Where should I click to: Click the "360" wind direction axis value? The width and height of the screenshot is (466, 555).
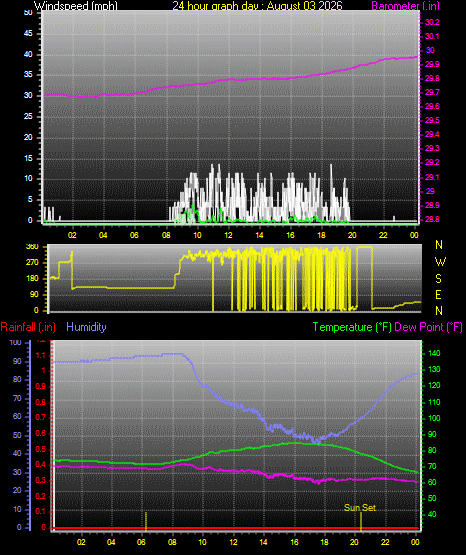pos(32,247)
